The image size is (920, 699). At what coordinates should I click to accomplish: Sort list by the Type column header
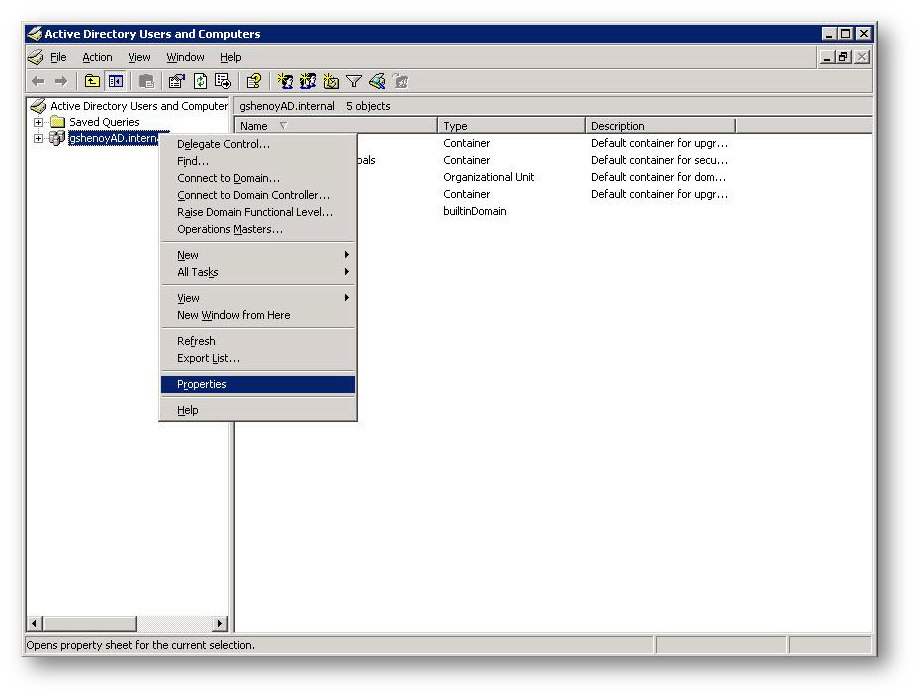click(510, 126)
